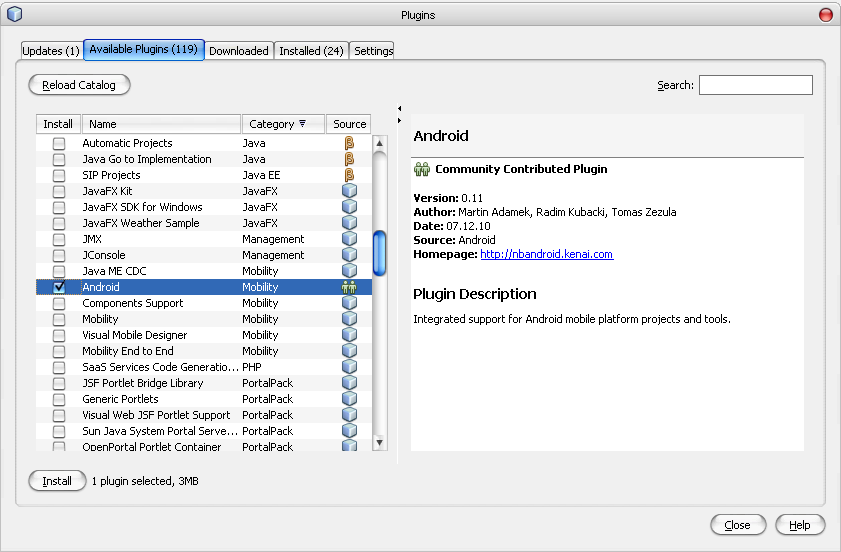Collapse the plugin list with left splitter arrow
This screenshot has width=841, height=552.
point(400,109)
